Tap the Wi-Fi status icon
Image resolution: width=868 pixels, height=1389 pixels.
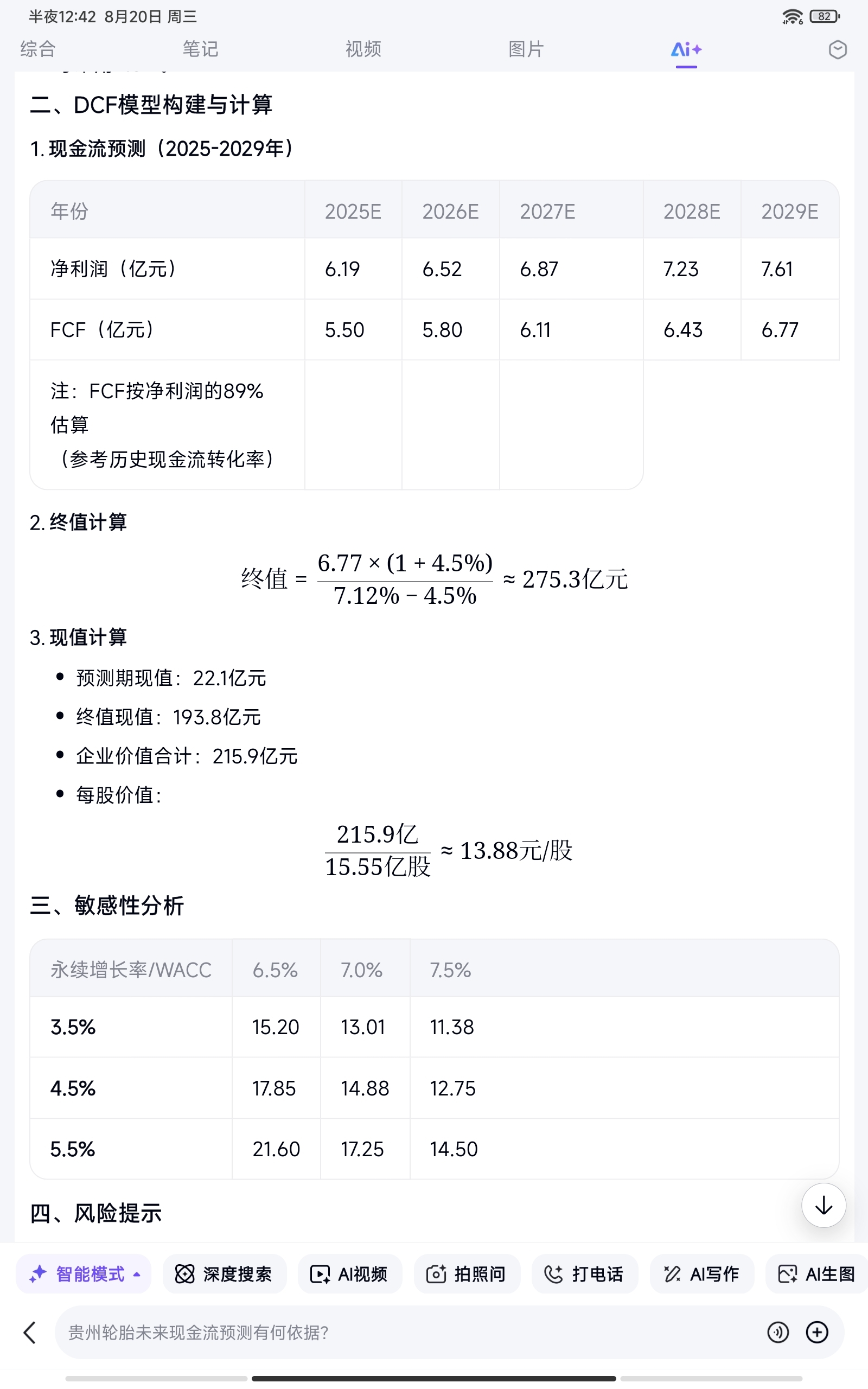792,17
